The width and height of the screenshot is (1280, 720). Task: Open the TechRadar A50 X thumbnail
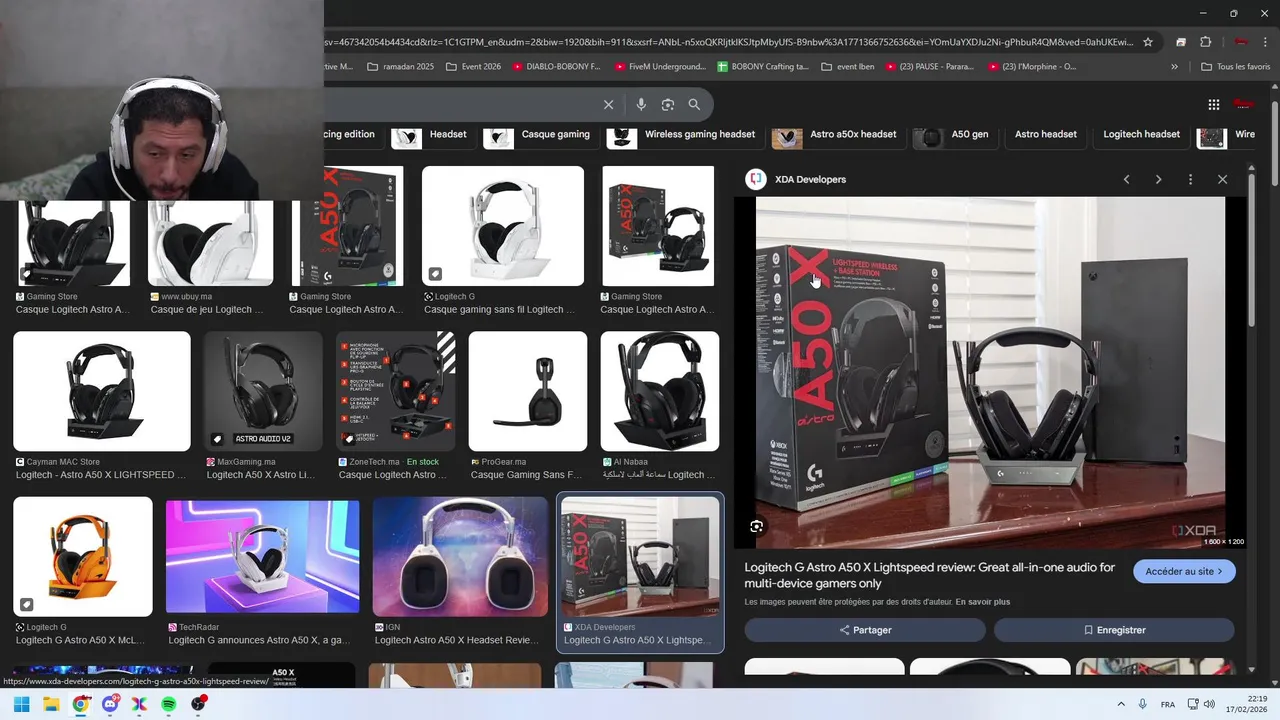(x=262, y=556)
